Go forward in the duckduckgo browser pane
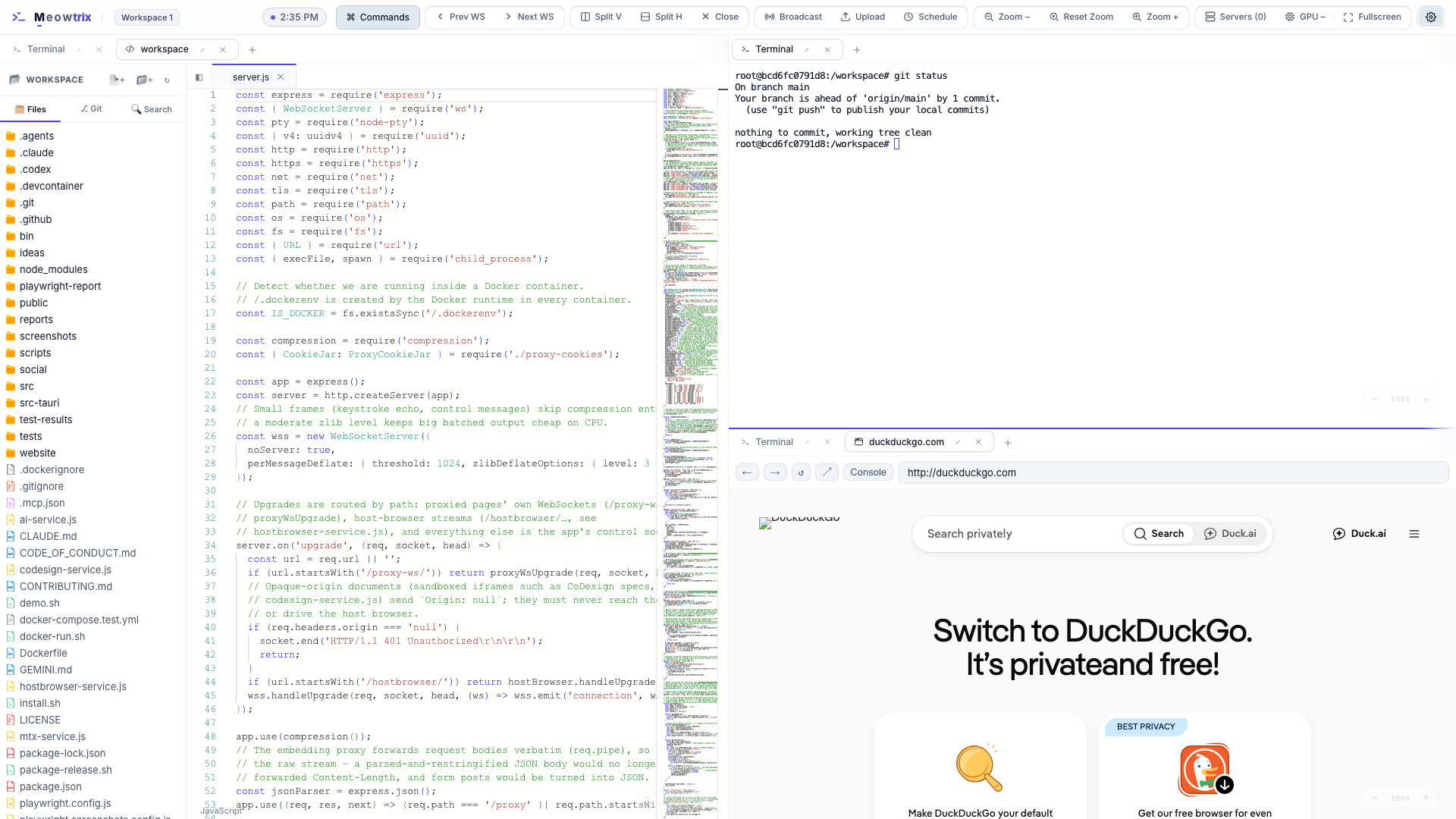Viewport: 1456px width, 819px height. point(775,472)
